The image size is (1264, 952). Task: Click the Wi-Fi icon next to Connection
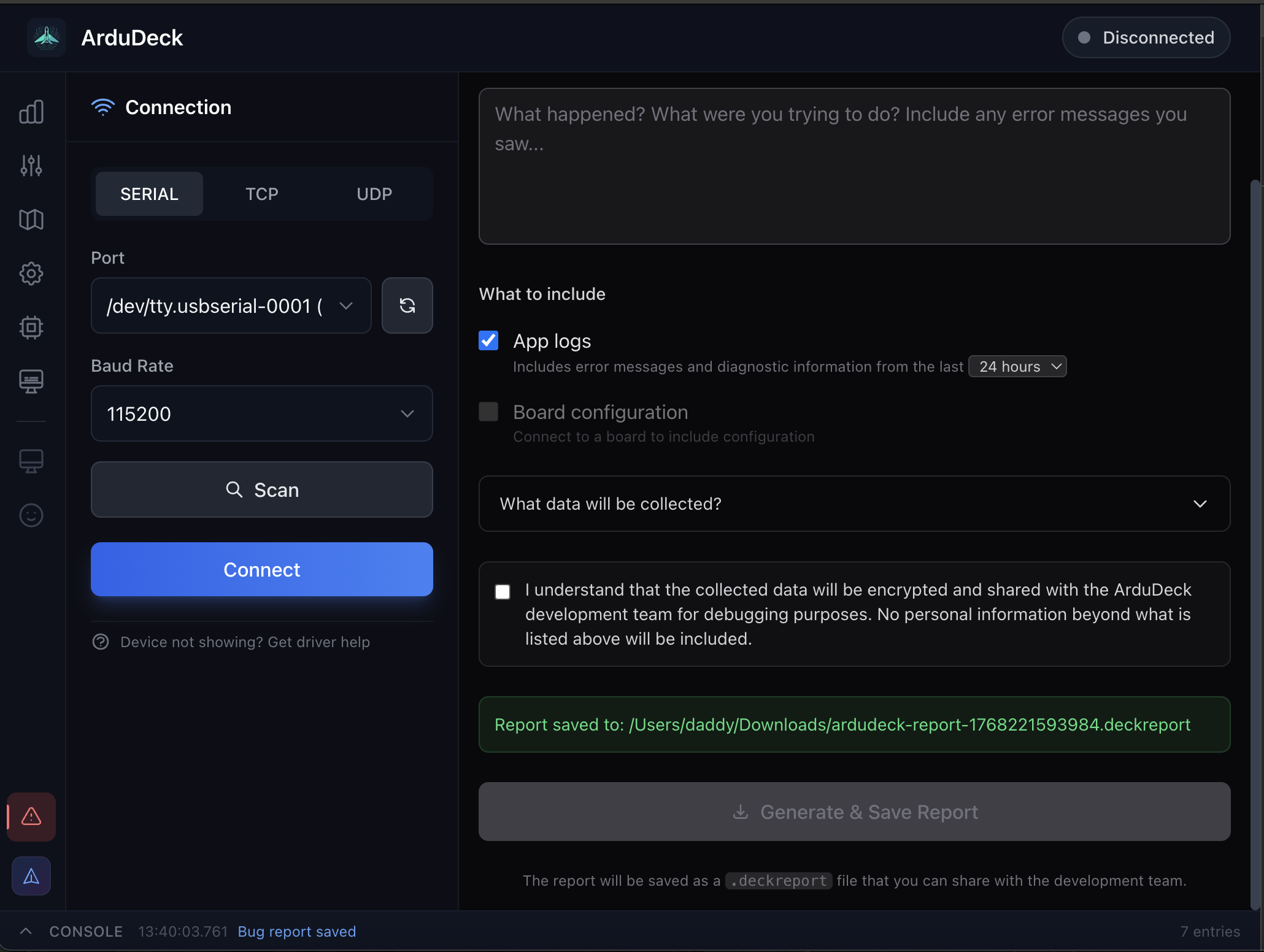[x=103, y=107]
